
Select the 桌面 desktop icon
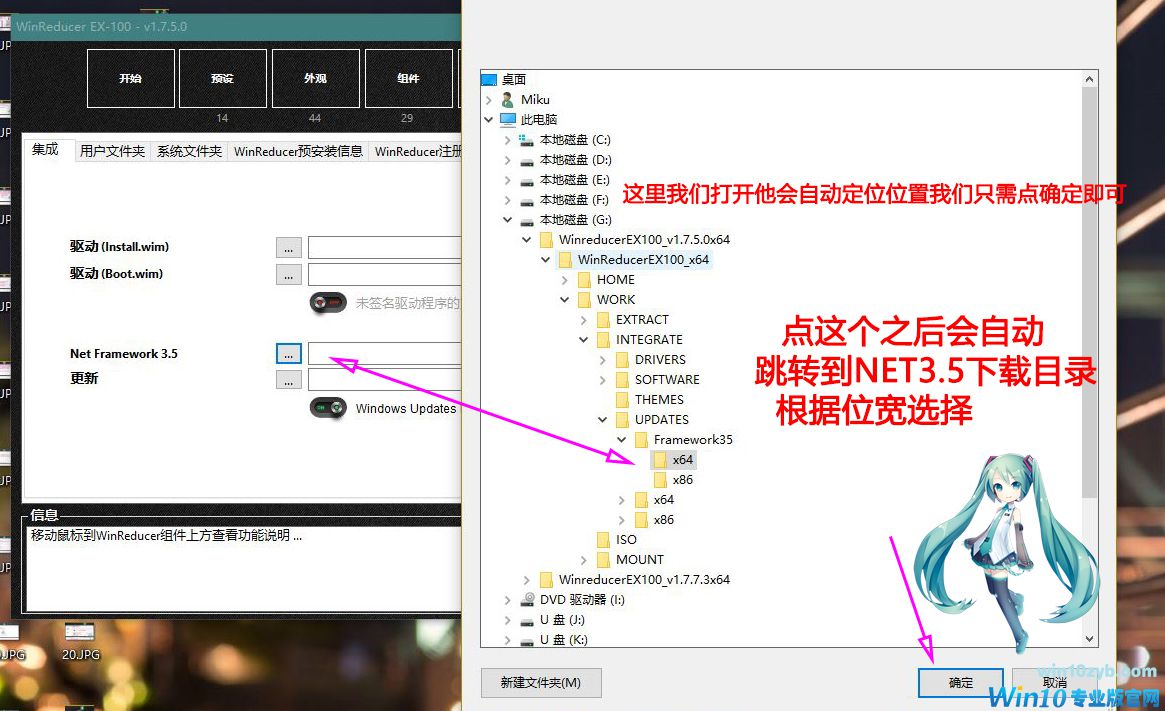click(x=489, y=80)
